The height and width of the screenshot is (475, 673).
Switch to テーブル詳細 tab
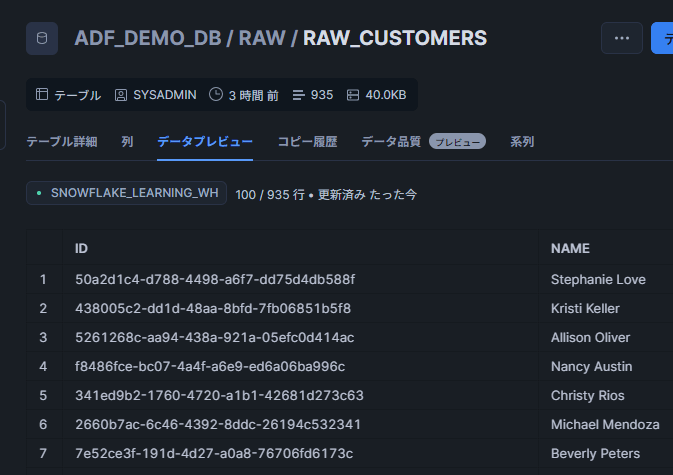coord(62,142)
